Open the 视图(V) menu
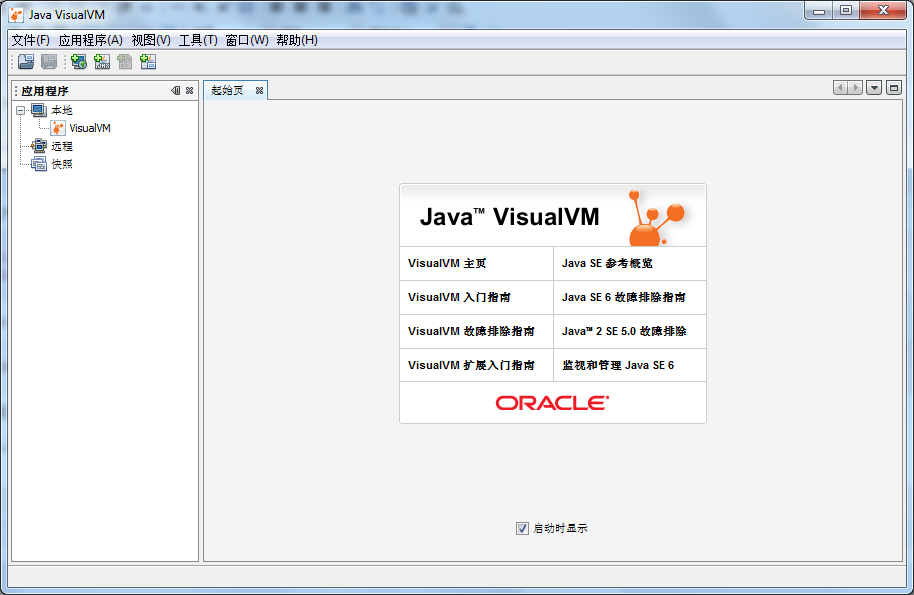 (151, 40)
